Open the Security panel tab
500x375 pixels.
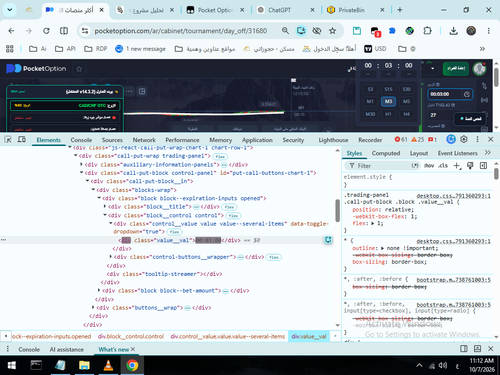pos(293,140)
